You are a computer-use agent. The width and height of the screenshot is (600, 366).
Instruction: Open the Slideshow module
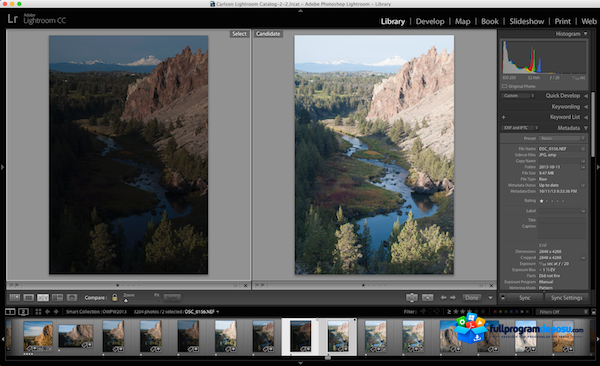click(x=527, y=21)
